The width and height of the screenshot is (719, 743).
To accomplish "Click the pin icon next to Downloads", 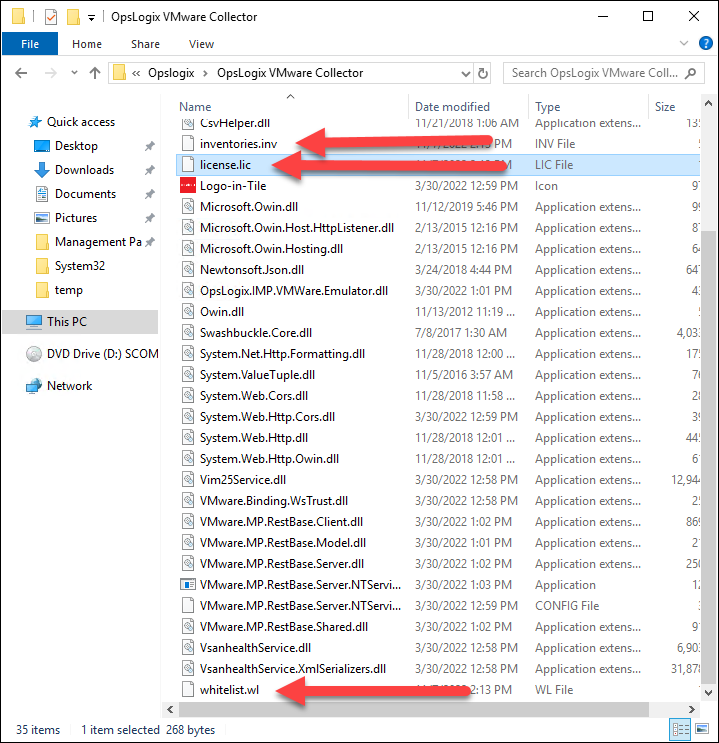I will (150, 170).
